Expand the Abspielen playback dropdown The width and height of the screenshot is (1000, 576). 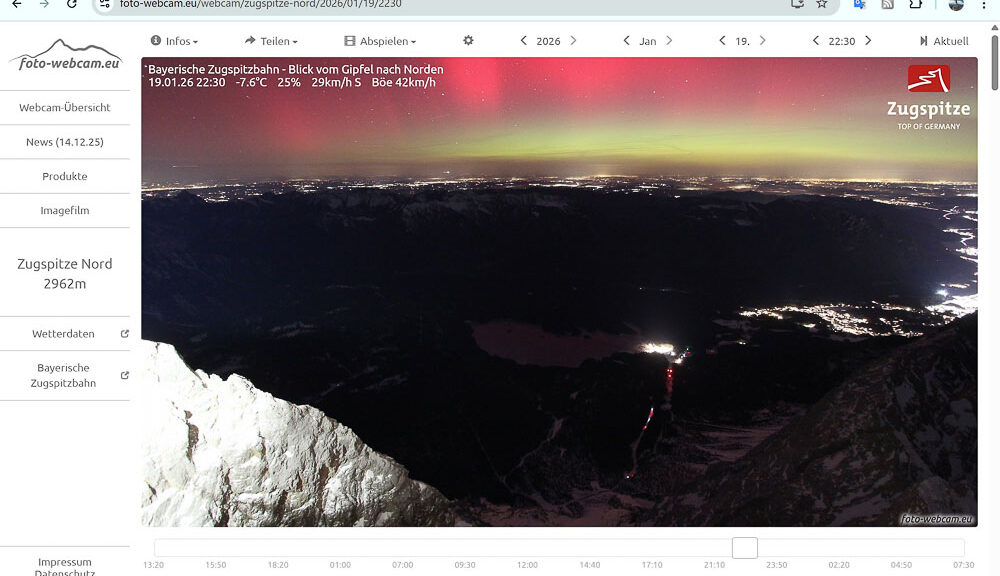[380, 41]
